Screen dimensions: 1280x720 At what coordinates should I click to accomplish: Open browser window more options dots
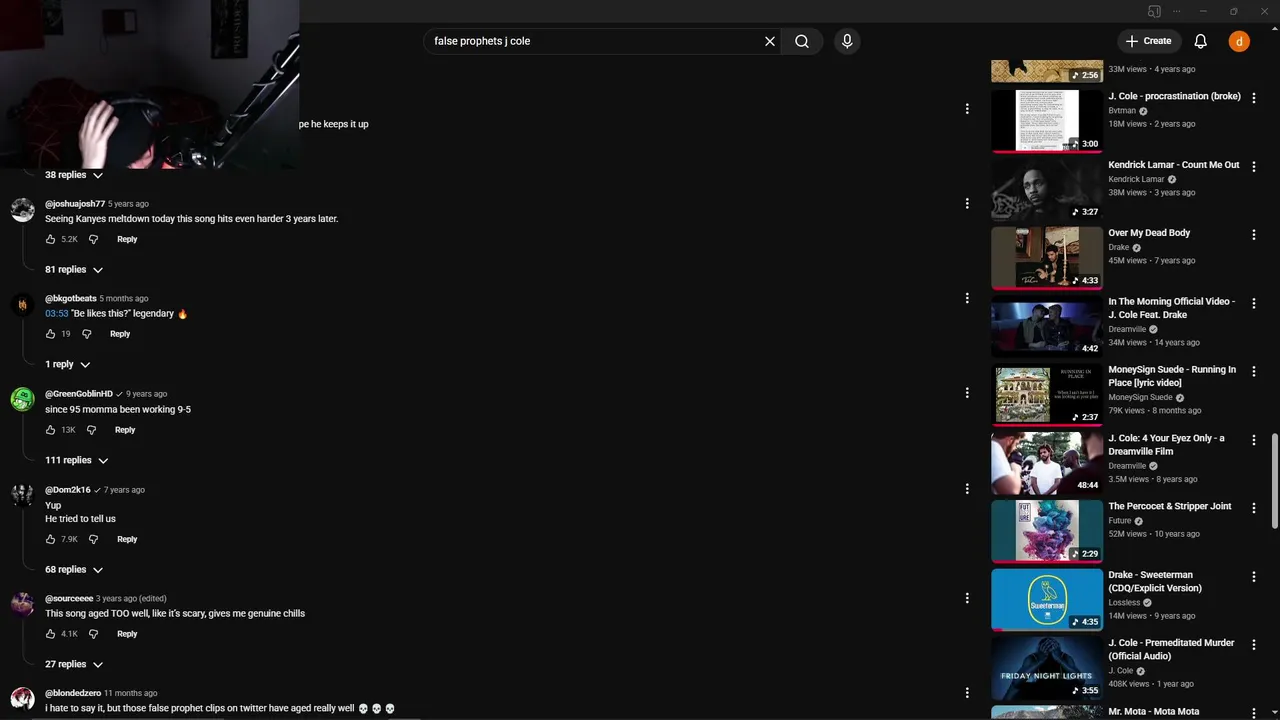1177,11
